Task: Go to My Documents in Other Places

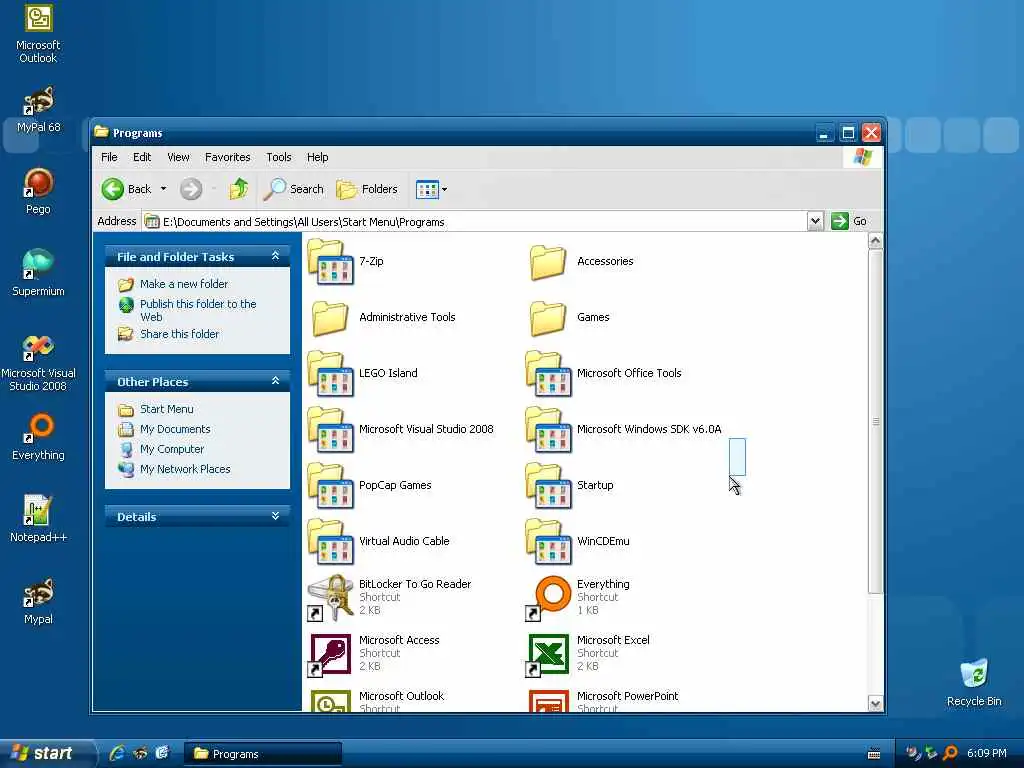Action: (175, 430)
